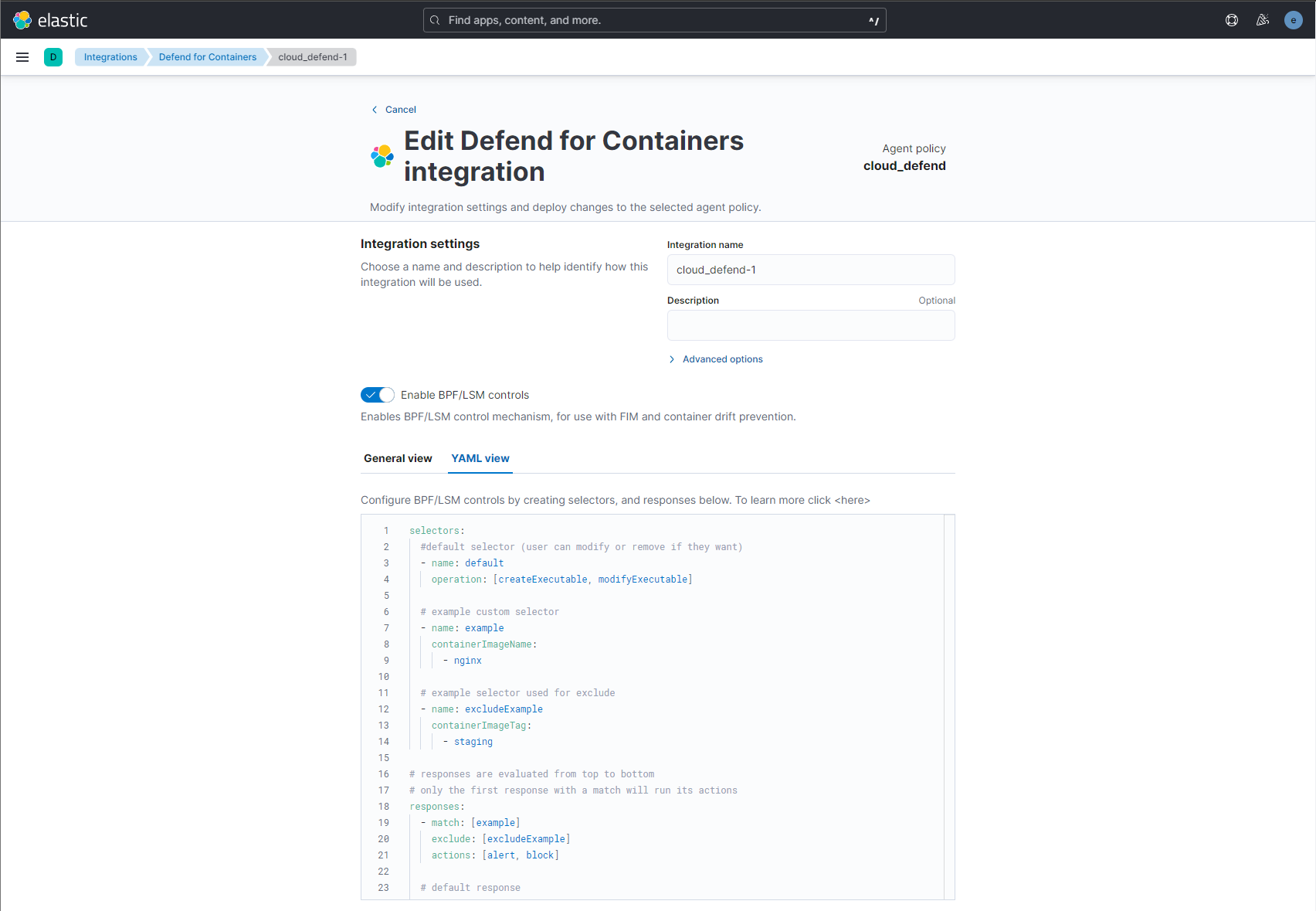Image resolution: width=1316 pixels, height=911 pixels.
Task: Navigate back via the Integrations breadcrumb
Action: (110, 56)
